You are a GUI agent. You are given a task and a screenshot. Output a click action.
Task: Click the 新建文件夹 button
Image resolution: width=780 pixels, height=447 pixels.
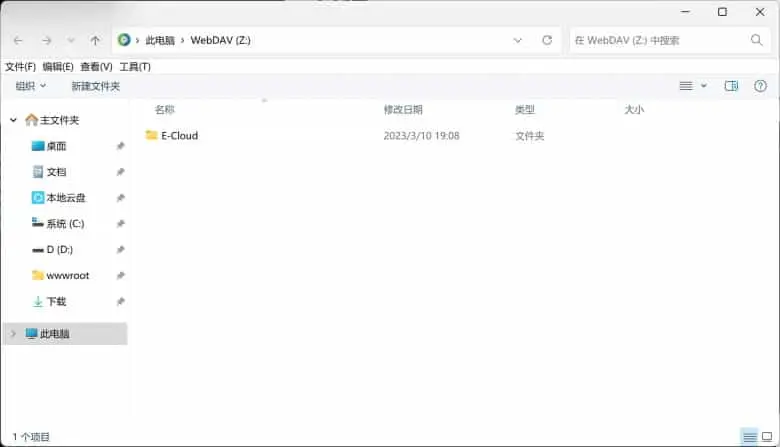click(95, 86)
